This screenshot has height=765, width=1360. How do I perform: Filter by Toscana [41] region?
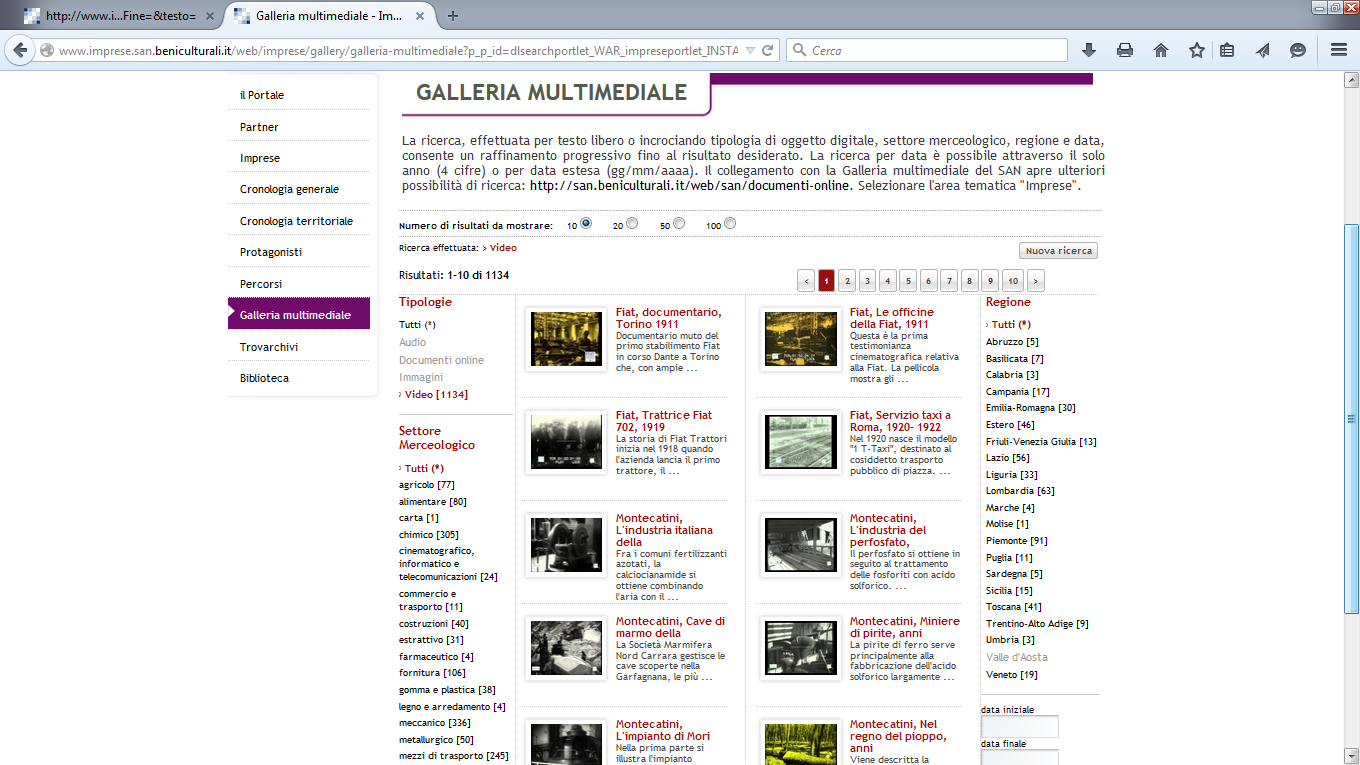(x=1014, y=606)
